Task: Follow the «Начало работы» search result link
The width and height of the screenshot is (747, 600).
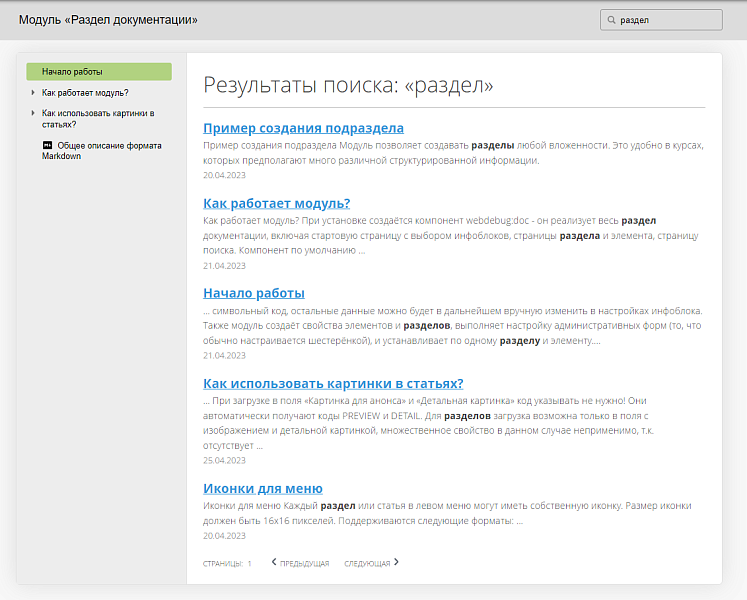Action: pos(253,293)
